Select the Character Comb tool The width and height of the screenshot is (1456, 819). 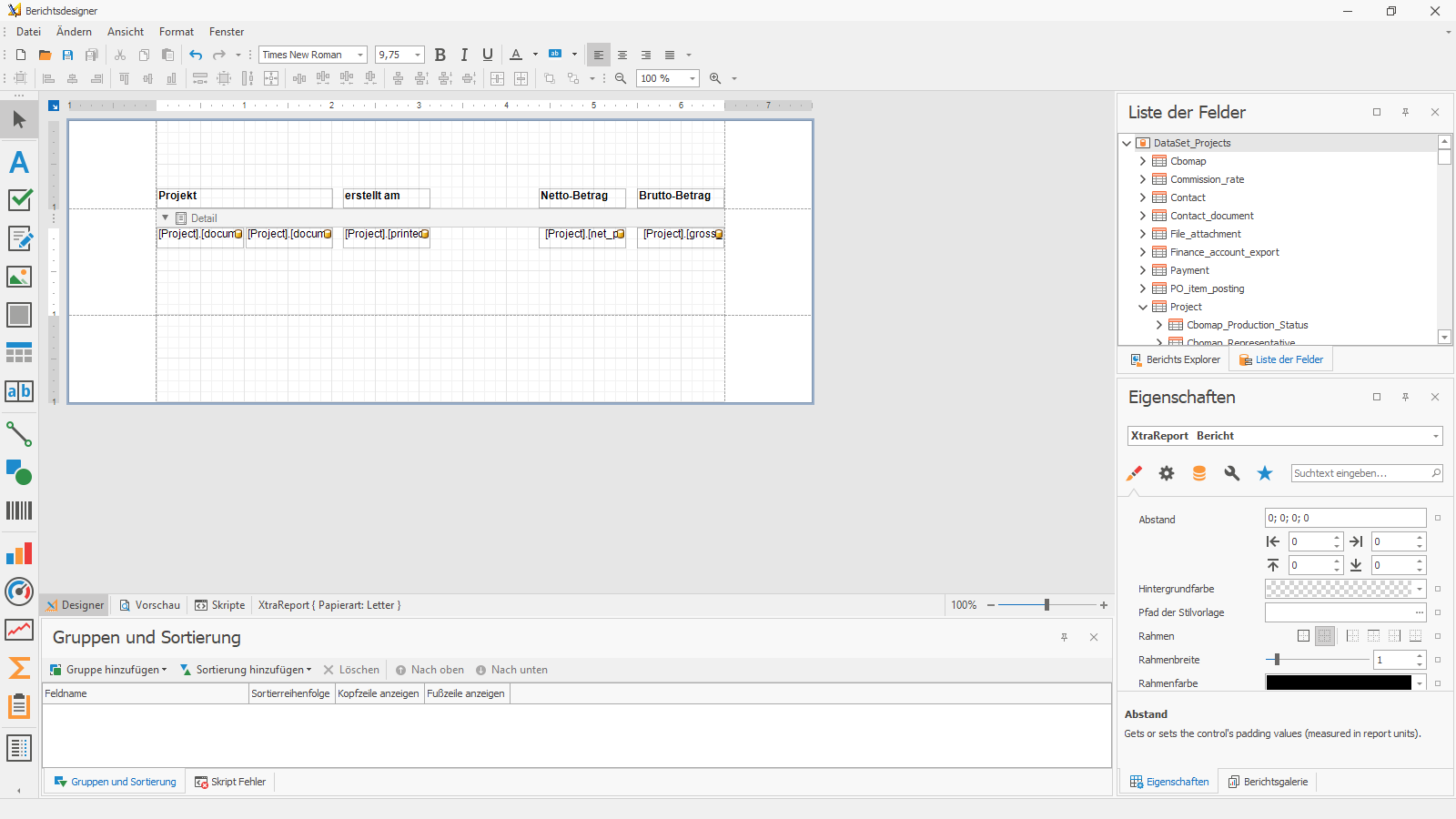click(x=19, y=391)
